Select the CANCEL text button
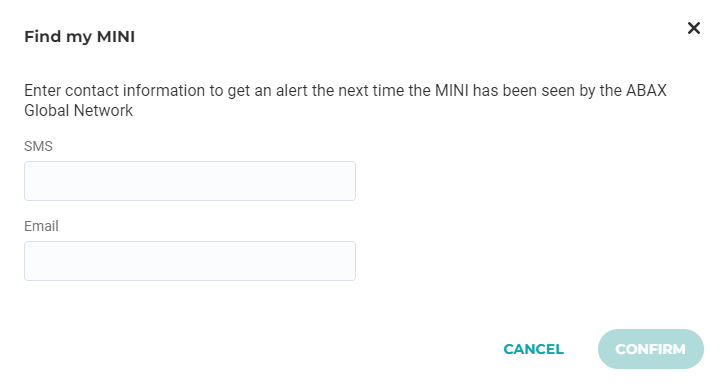 534,349
